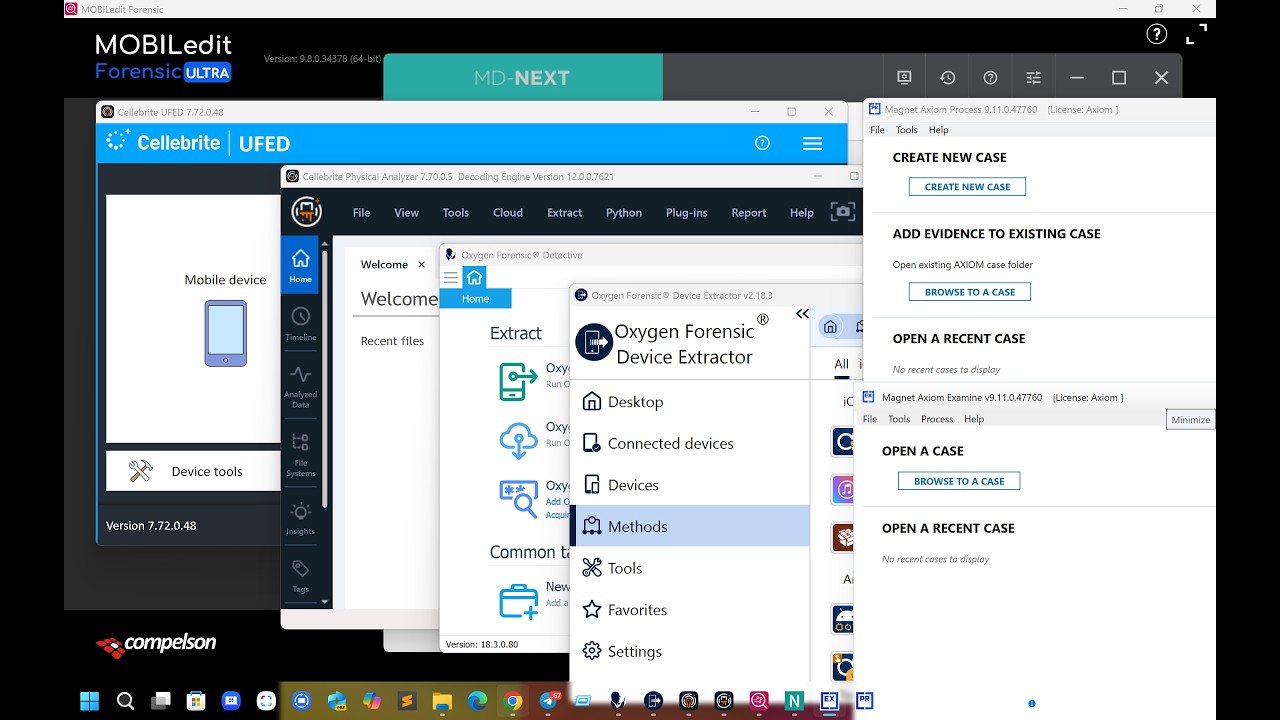The height and width of the screenshot is (720, 1280).
Task: Open File Systems in Physical Analyzer sidebar
Action: tap(300, 454)
